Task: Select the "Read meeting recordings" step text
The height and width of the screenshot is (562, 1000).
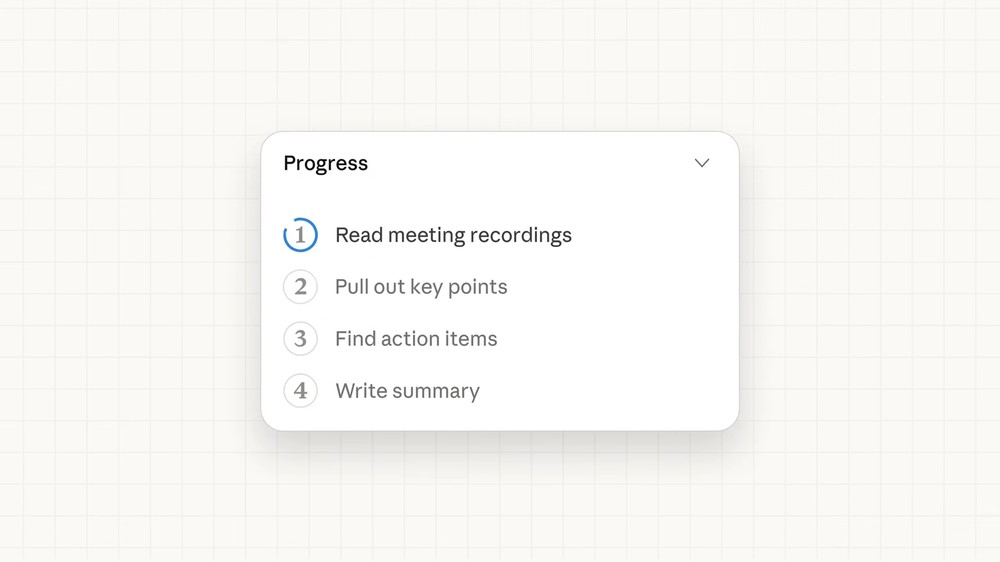Action: coord(453,235)
